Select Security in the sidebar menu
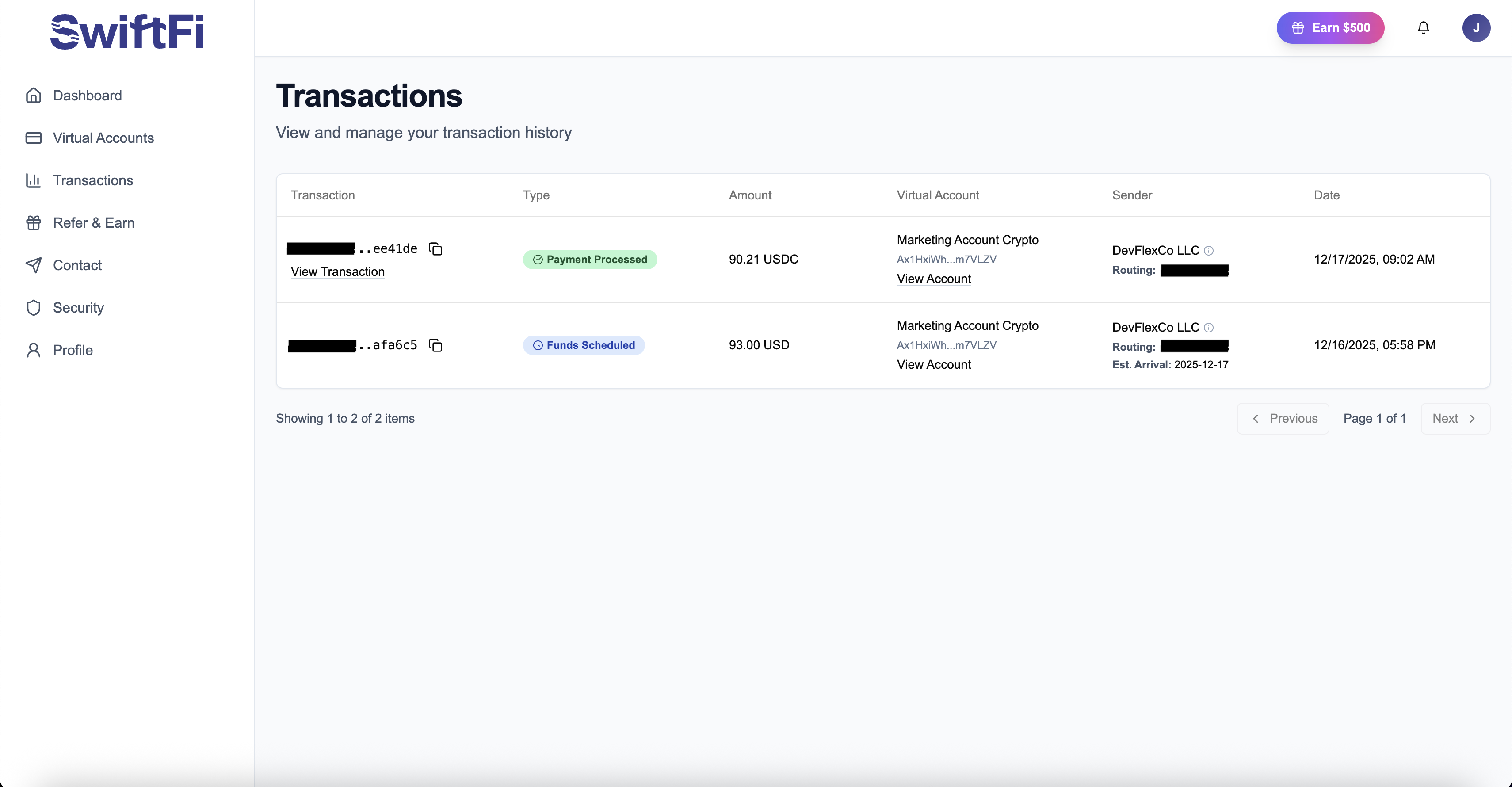The image size is (1512, 787). click(x=76, y=308)
